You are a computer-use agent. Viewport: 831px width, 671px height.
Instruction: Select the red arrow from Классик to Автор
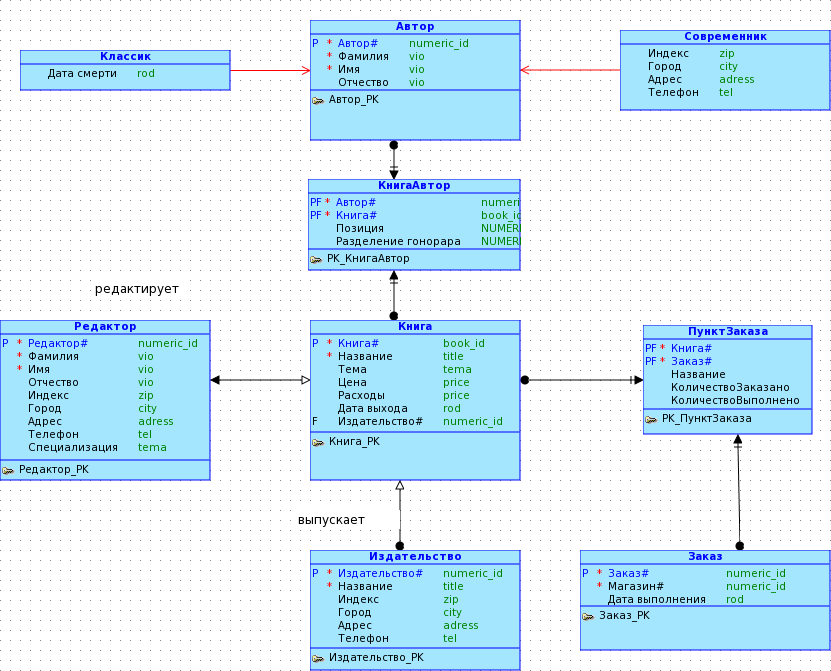(270, 70)
